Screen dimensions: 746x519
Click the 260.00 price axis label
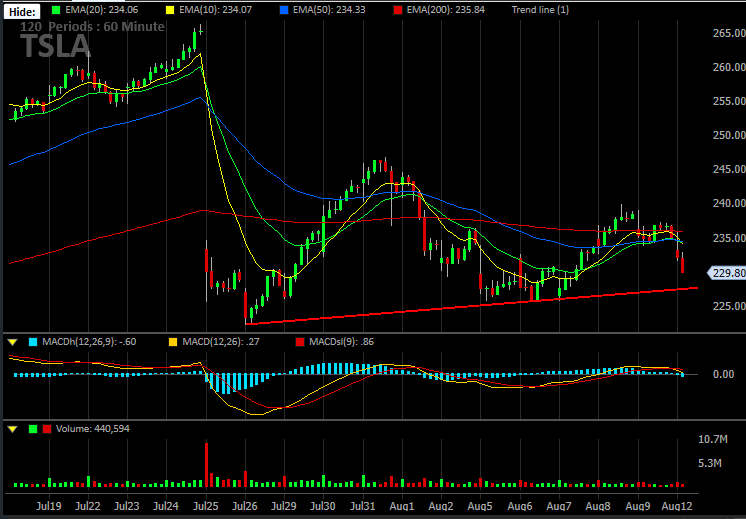728,67
